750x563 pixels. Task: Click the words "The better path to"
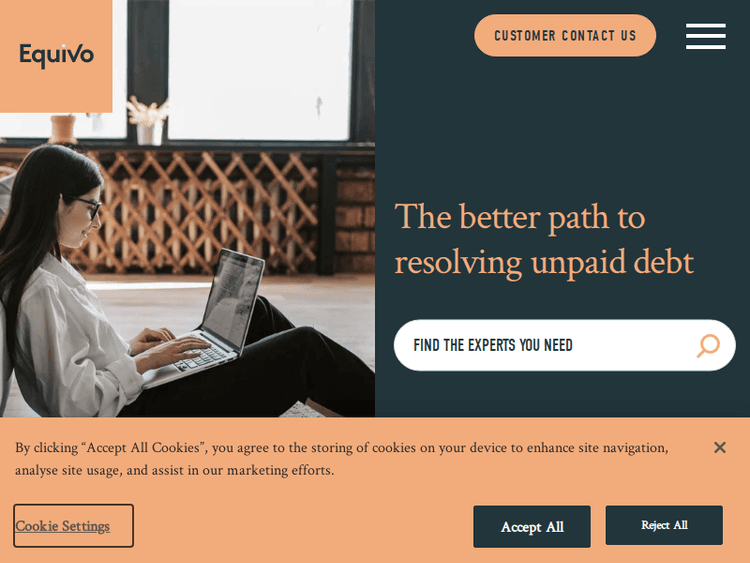520,218
